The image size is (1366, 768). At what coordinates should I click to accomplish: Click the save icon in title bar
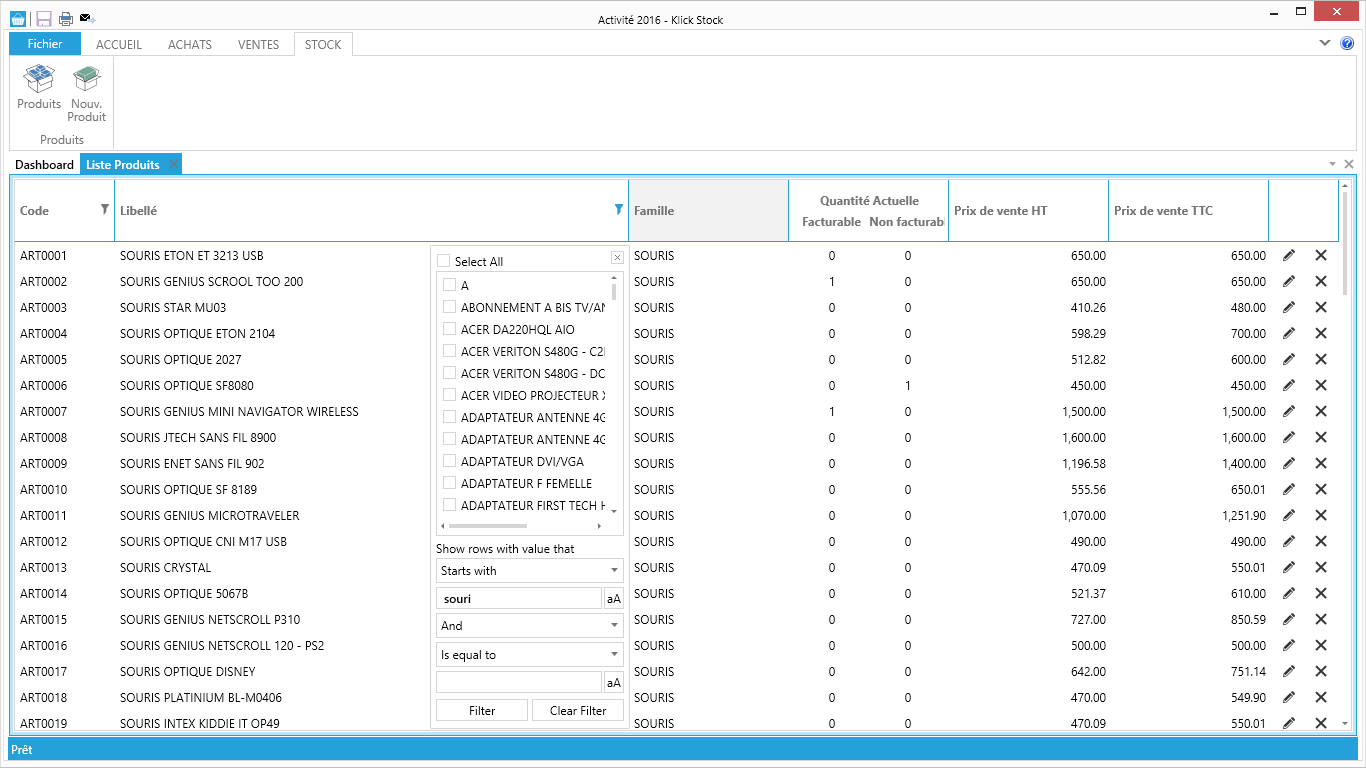click(43, 19)
